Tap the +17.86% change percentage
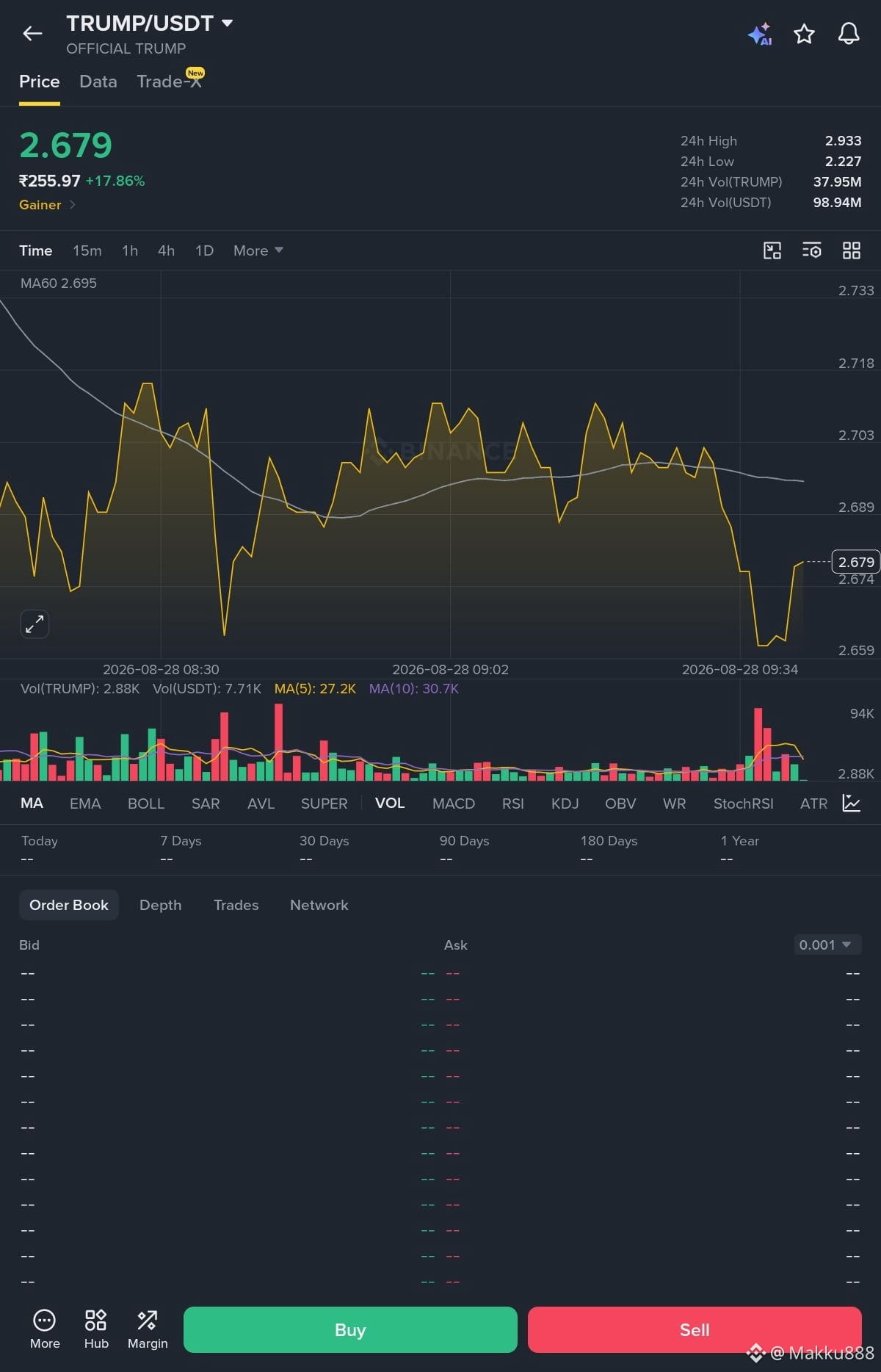 pos(115,181)
